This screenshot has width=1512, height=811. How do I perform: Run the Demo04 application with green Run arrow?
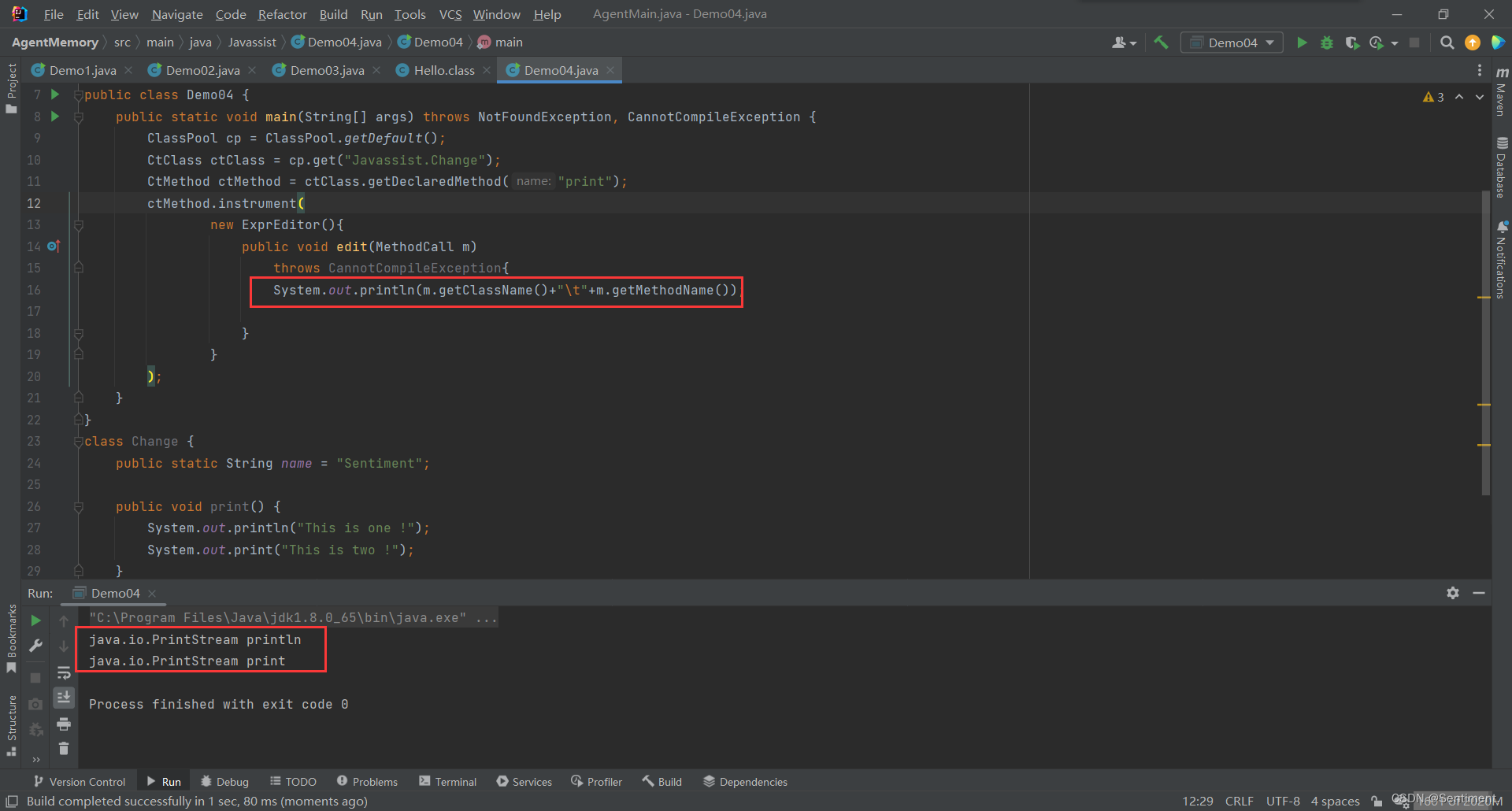[1302, 43]
